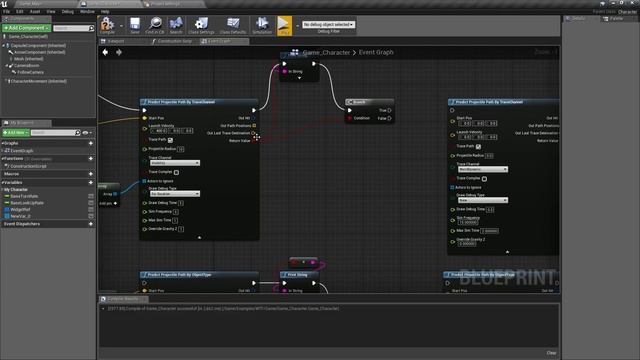Toggle BaseLookUpRate variable visibility

(91, 203)
